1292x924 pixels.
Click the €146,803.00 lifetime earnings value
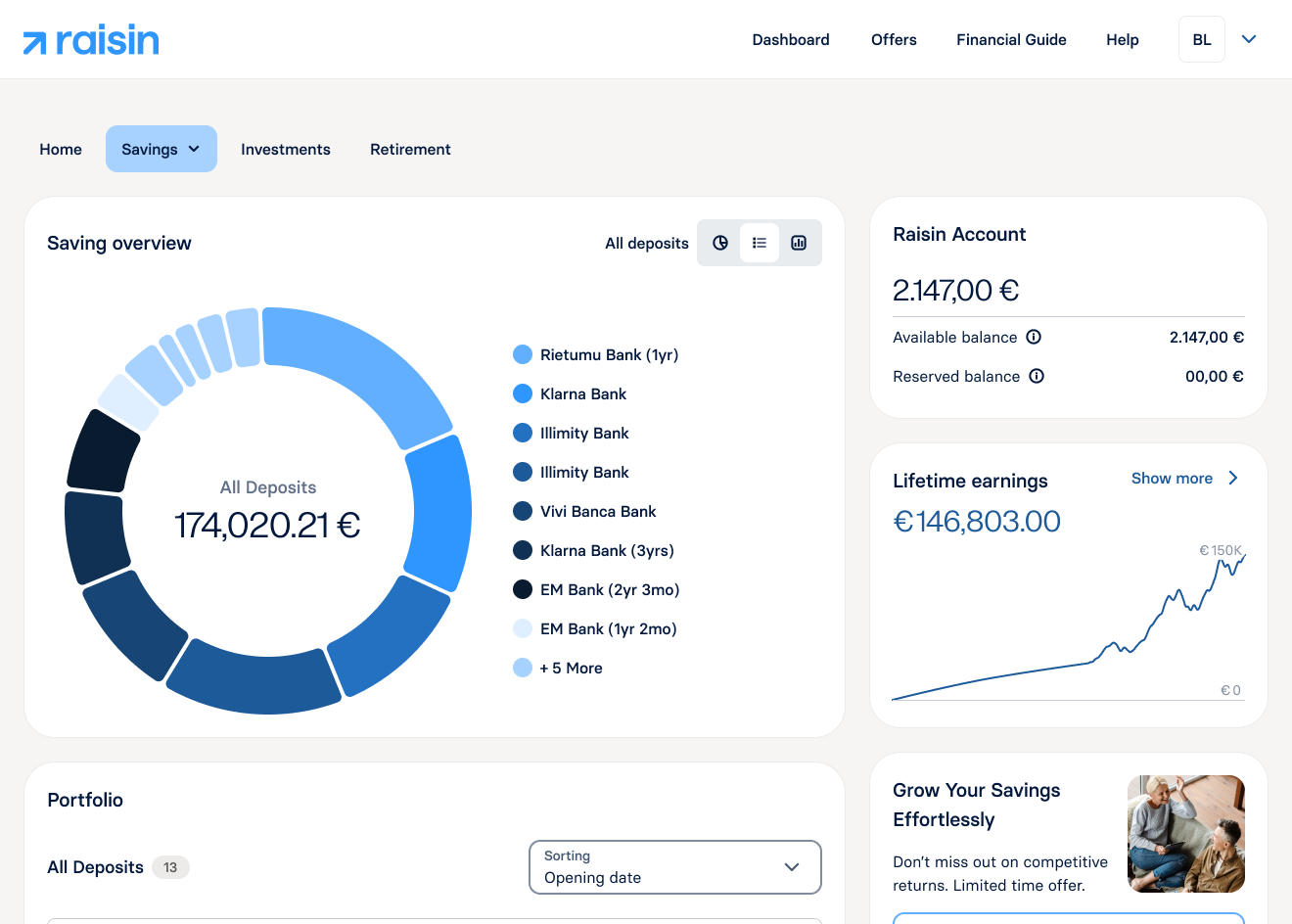[x=977, y=522]
